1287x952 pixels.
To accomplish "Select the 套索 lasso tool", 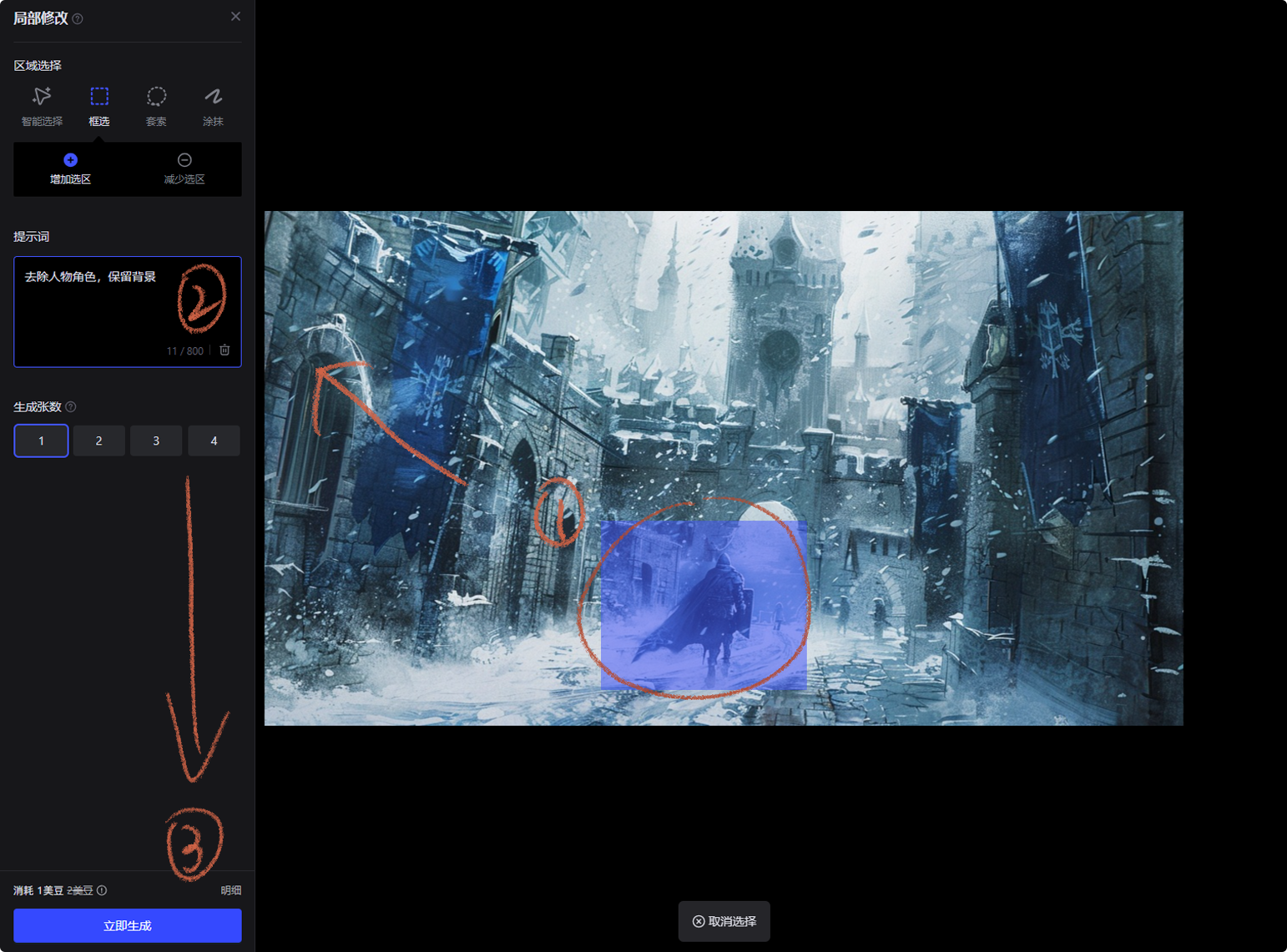I will (156, 106).
